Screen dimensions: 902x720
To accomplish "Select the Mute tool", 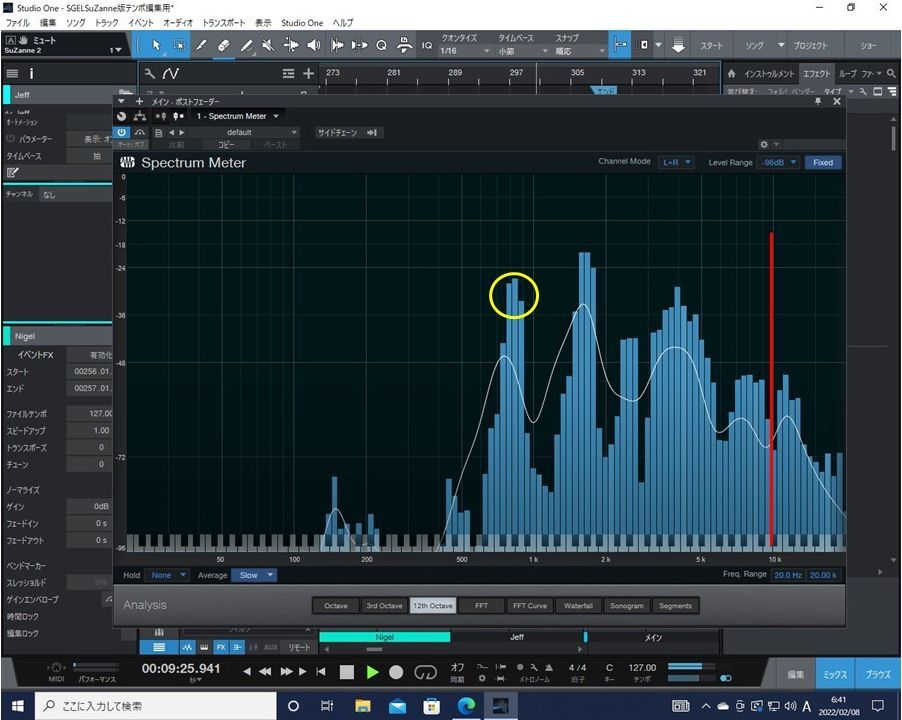I will coord(268,45).
